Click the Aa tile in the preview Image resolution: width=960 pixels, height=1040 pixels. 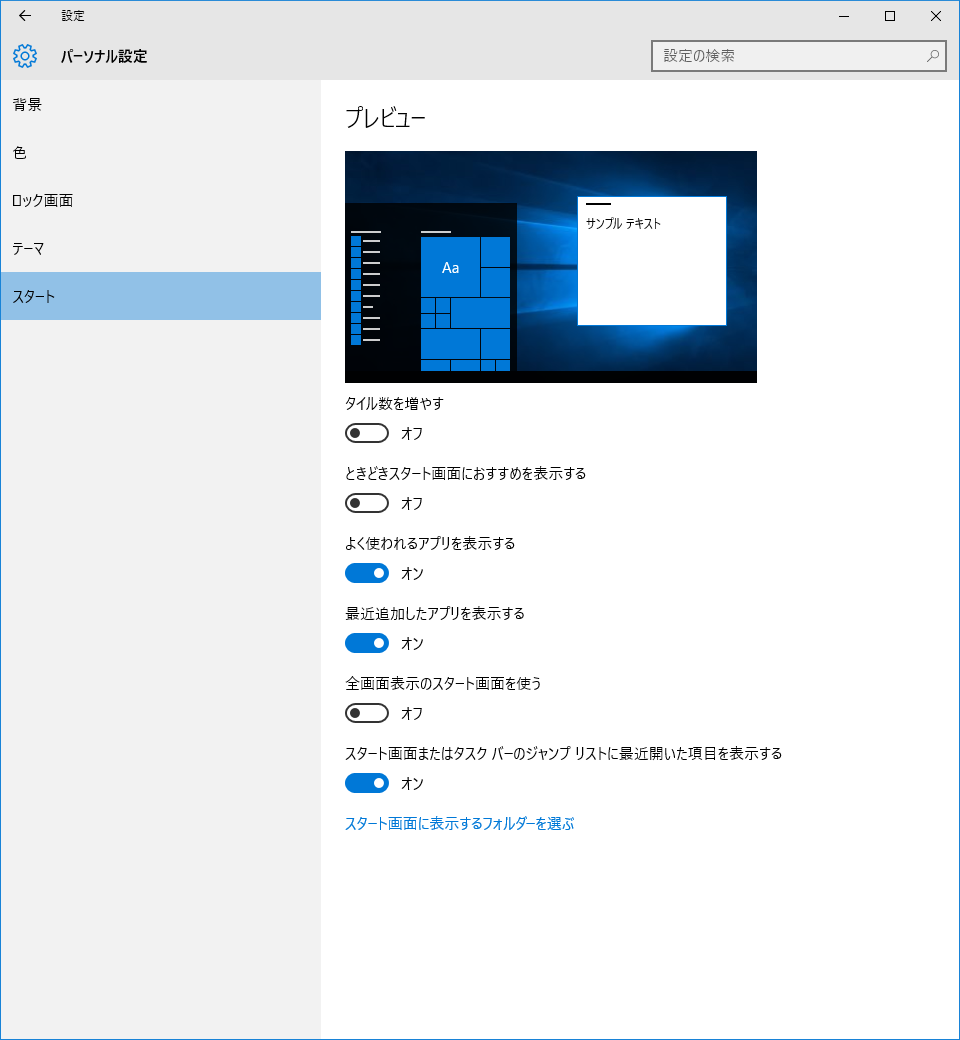tap(450, 267)
